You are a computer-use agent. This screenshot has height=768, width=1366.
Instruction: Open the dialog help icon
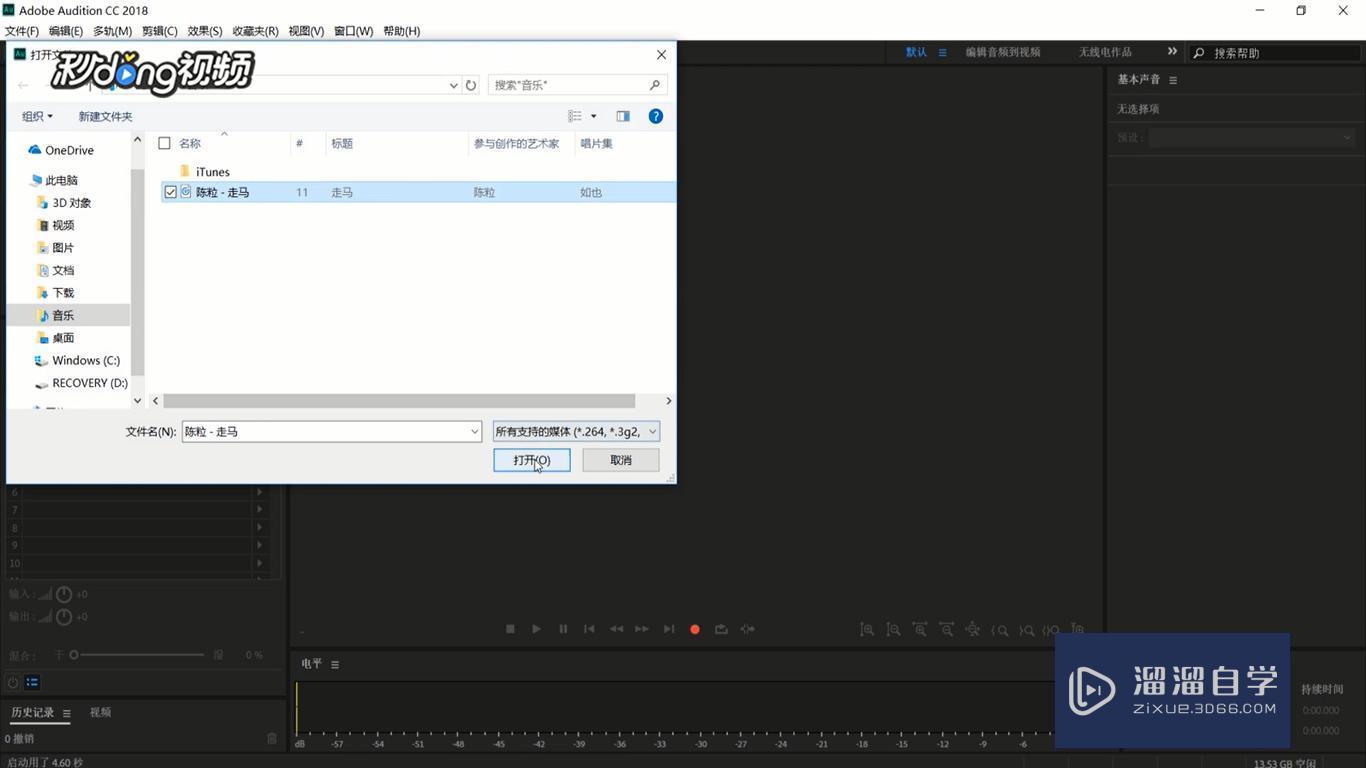(x=656, y=116)
